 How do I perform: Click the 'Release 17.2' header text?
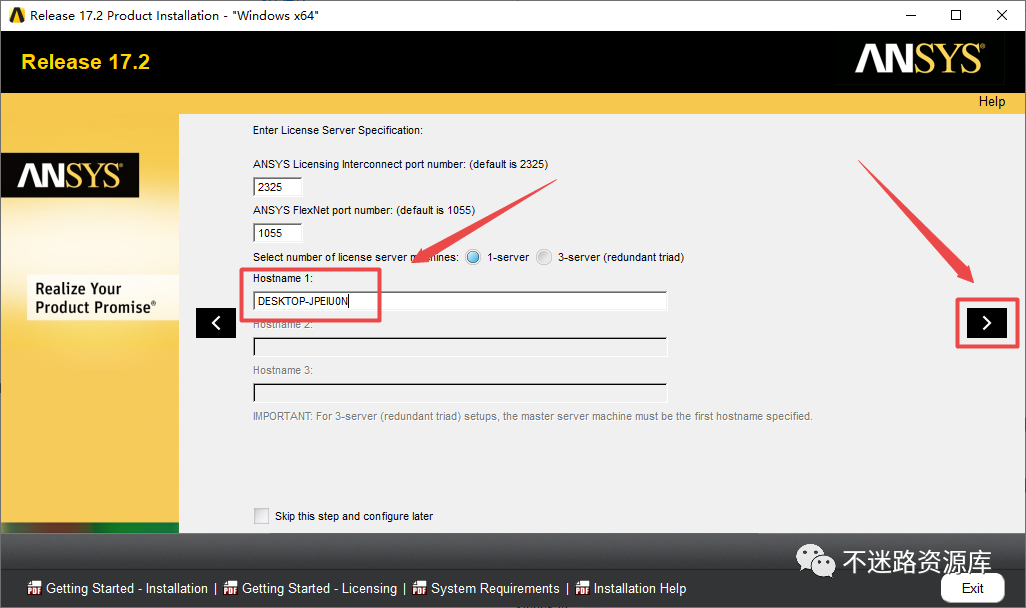click(x=86, y=62)
